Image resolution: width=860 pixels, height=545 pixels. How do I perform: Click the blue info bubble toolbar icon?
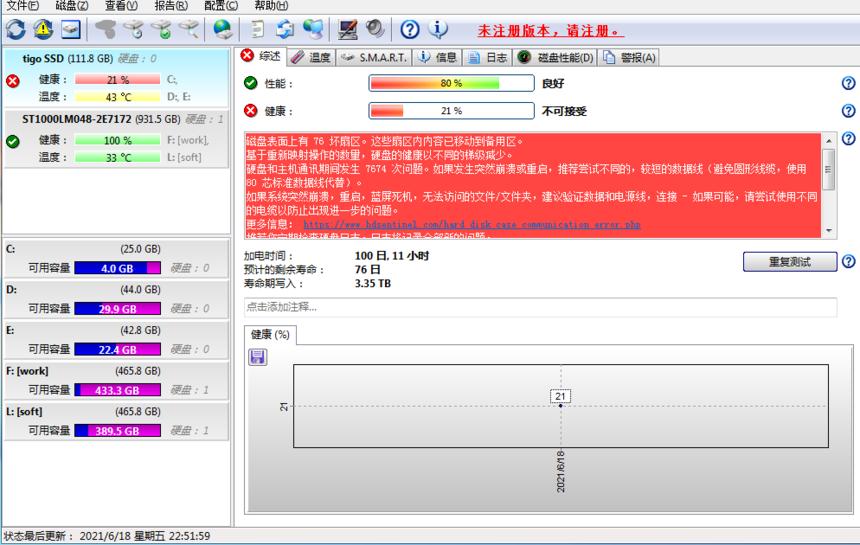click(438, 29)
